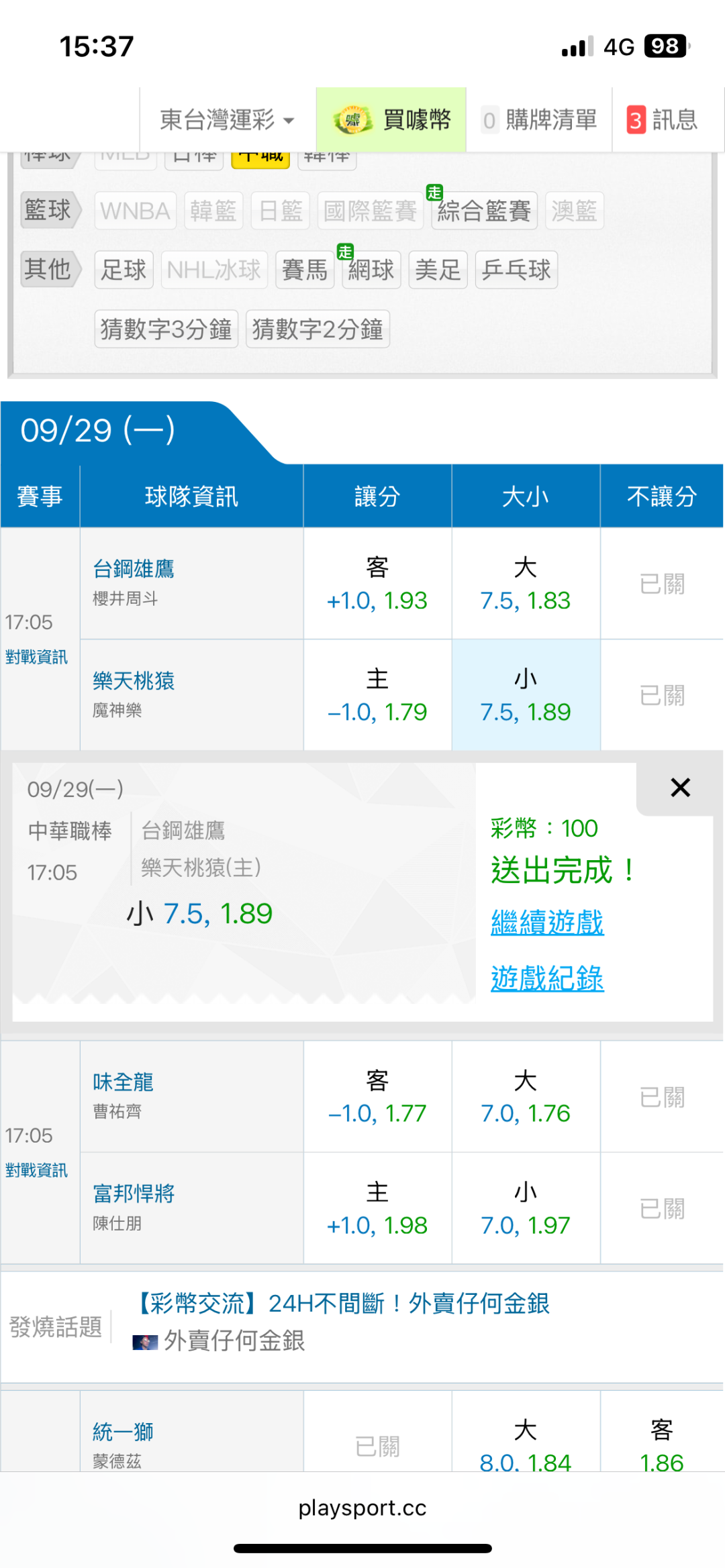This screenshot has width=725, height=1568.
Task: Select the 猜數字3分鐘 game tab
Action: (x=166, y=329)
